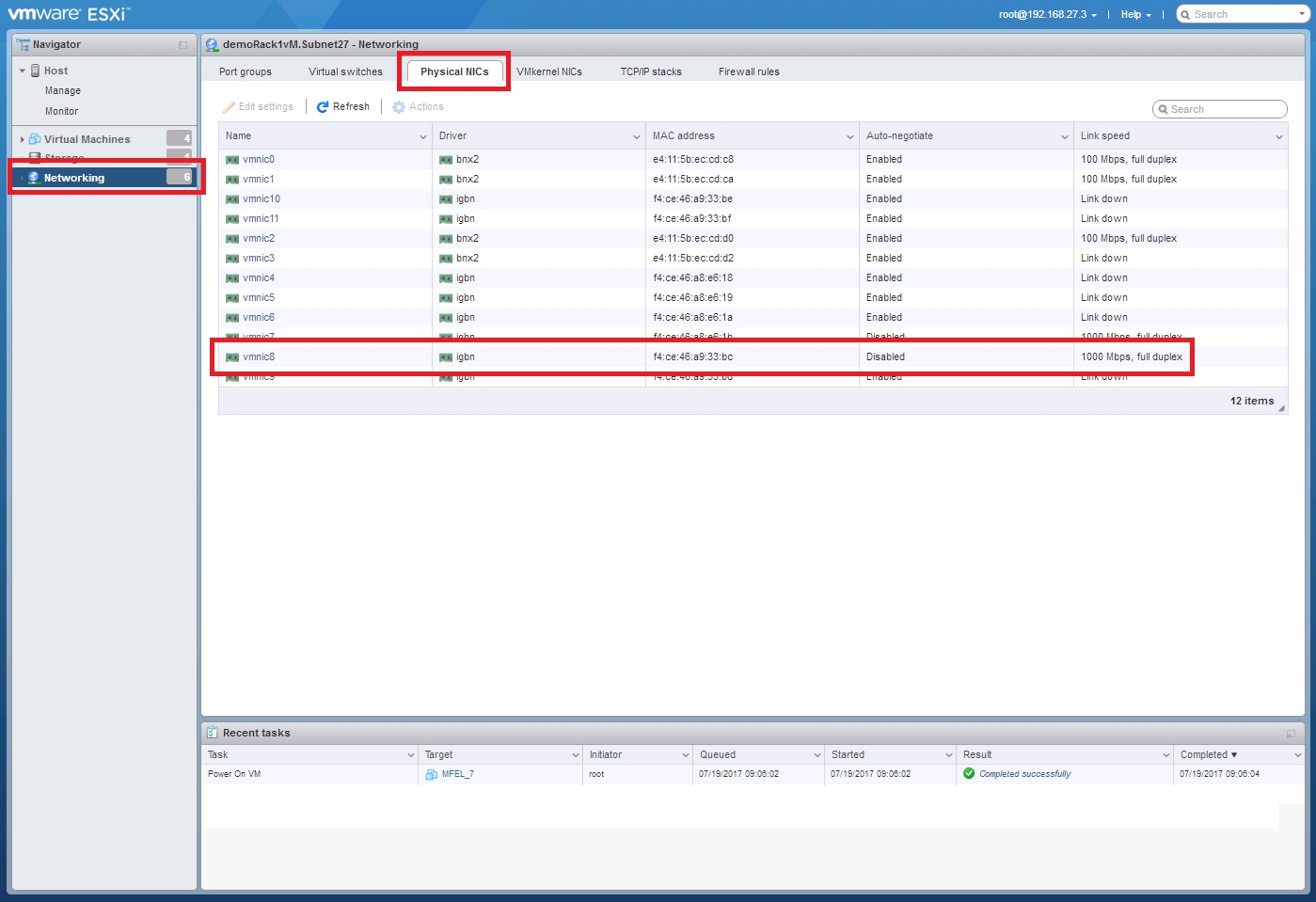Click the NIC icon beside vmnic4
Viewport: 1316px width, 902px height.
click(x=232, y=278)
